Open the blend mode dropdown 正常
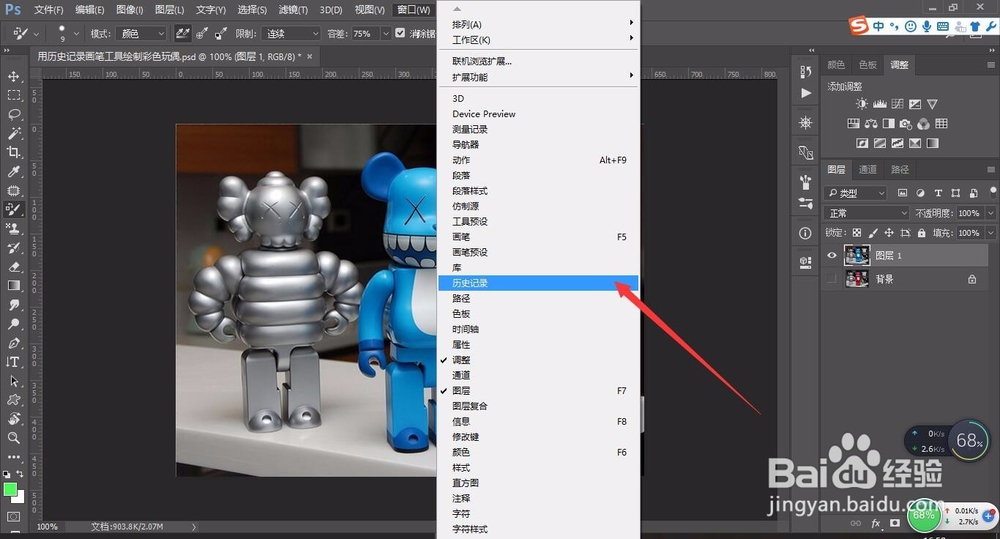The image size is (1000, 539). (x=866, y=213)
